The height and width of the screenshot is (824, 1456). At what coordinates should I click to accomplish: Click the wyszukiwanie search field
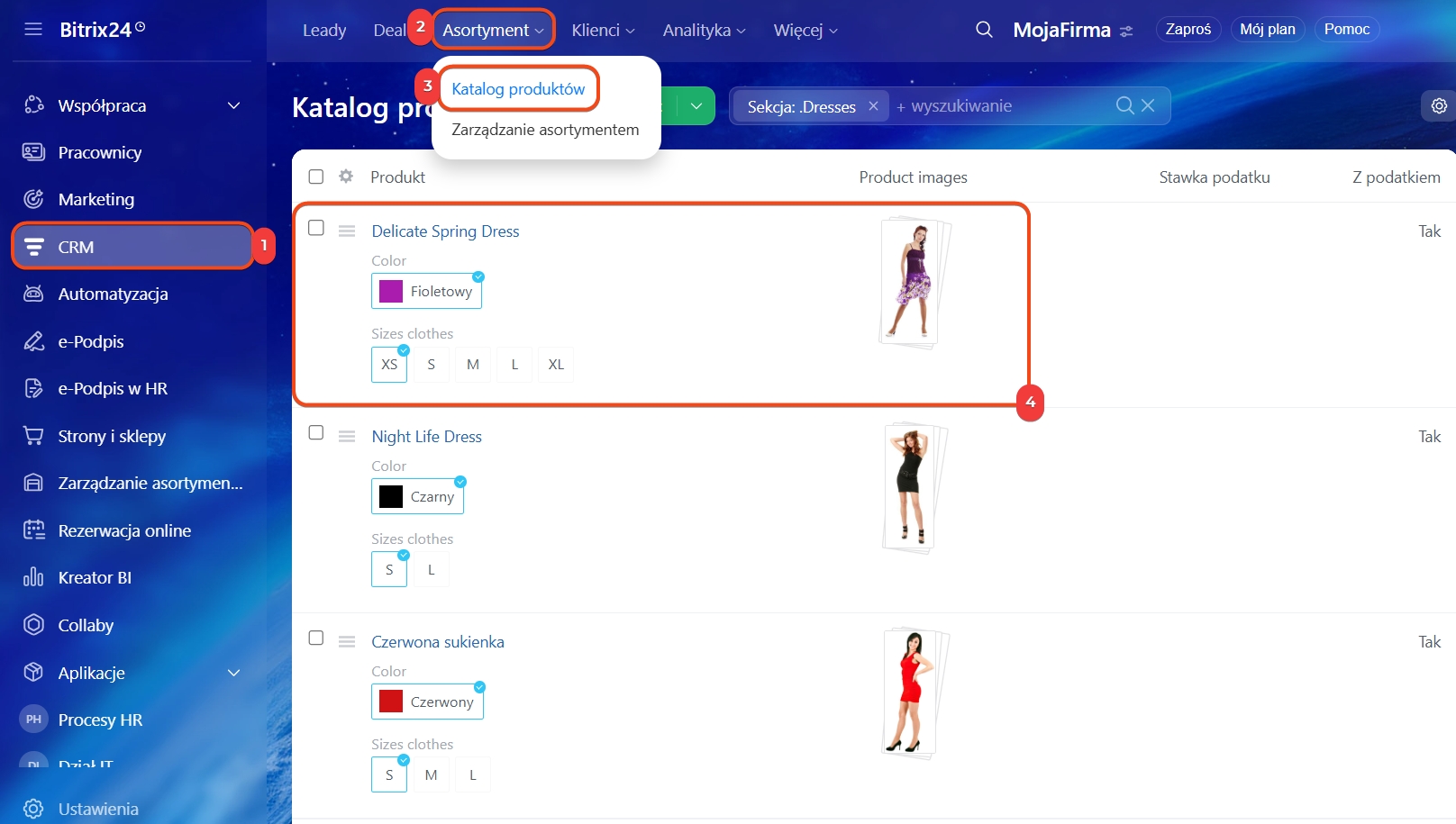coord(1000,106)
